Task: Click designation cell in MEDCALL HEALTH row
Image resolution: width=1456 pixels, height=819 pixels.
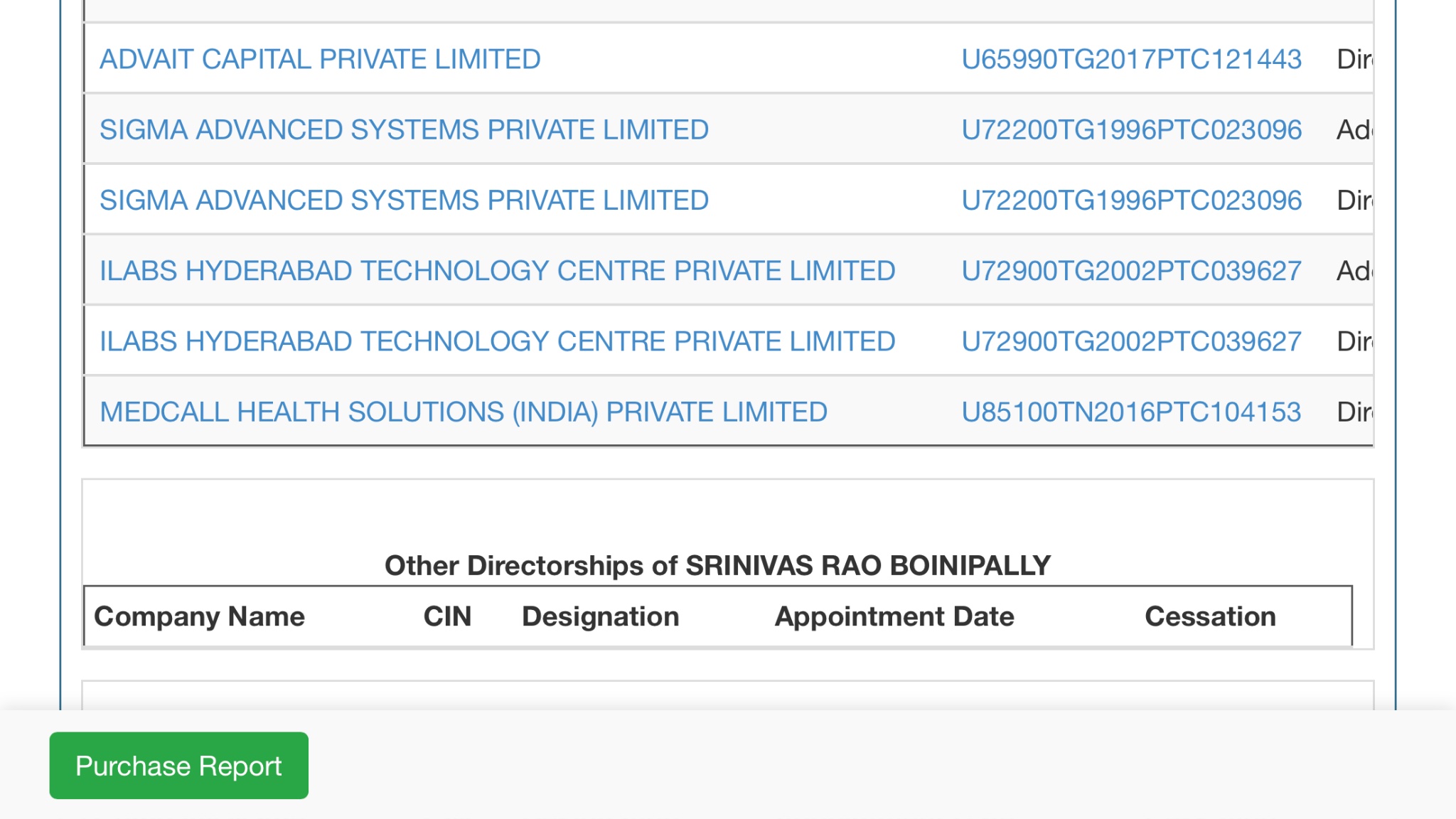Action: pyautogui.click(x=1354, y=412)
